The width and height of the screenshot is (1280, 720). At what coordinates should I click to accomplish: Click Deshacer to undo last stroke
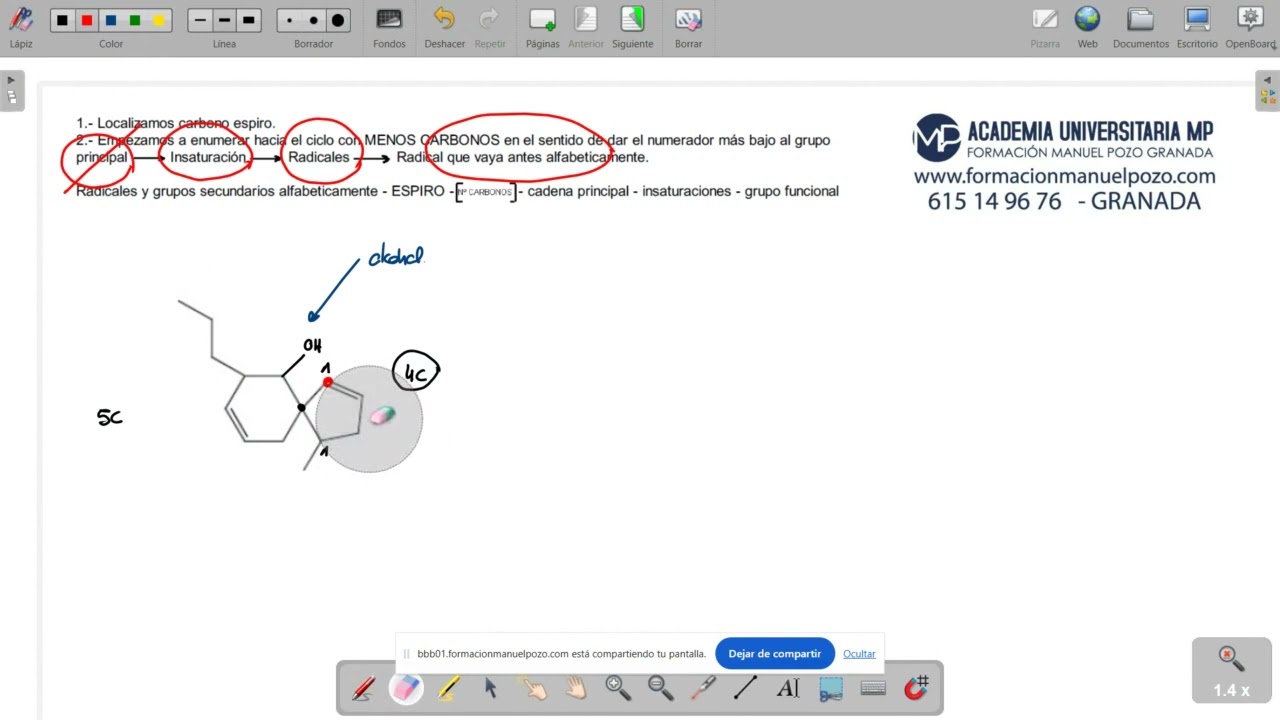[x=444, y=27]
